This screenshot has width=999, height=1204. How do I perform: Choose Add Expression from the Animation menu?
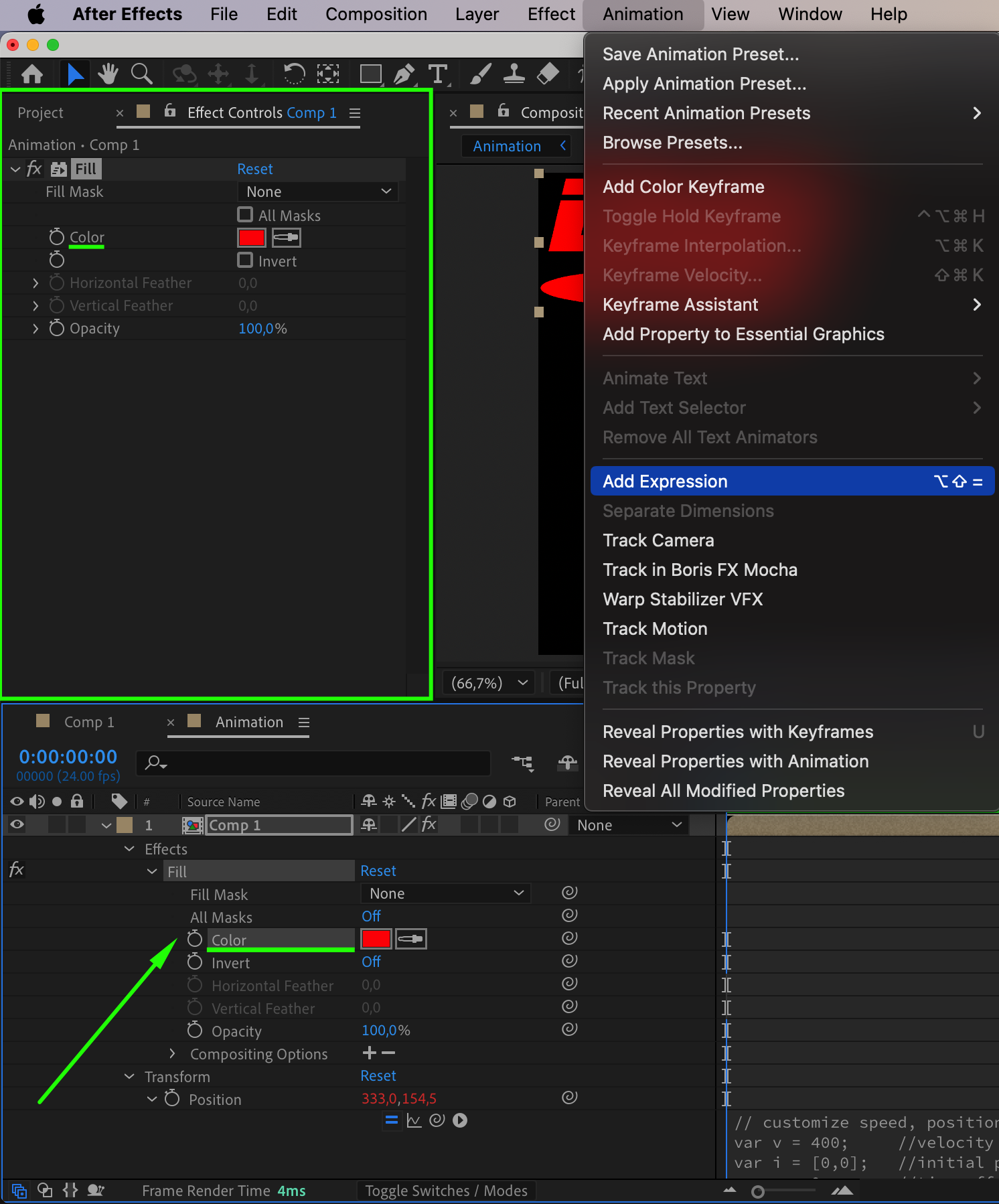tap(793, 481)
